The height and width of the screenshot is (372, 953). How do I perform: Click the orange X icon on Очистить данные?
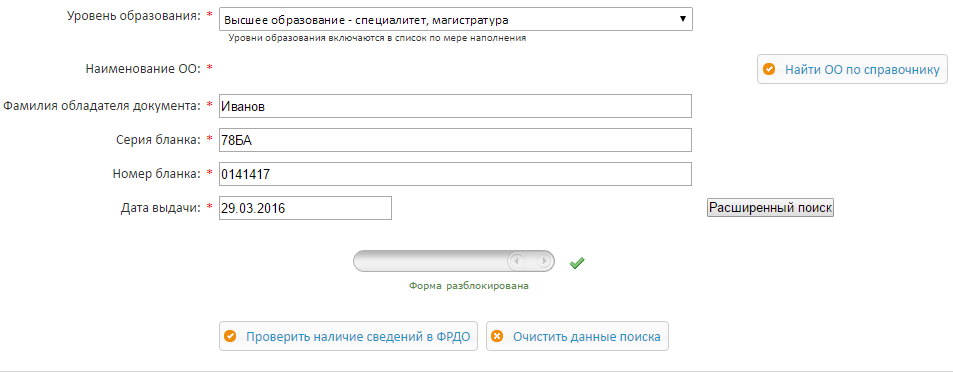[x=497, y=337]
